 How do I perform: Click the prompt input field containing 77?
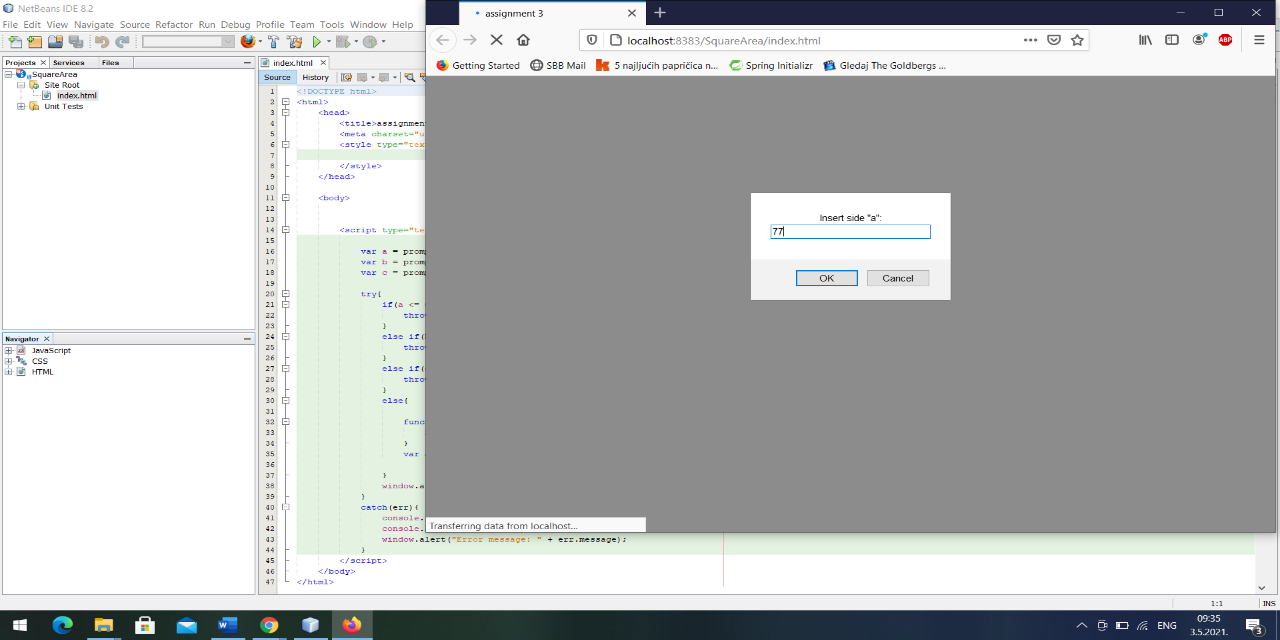coord(850,231)
